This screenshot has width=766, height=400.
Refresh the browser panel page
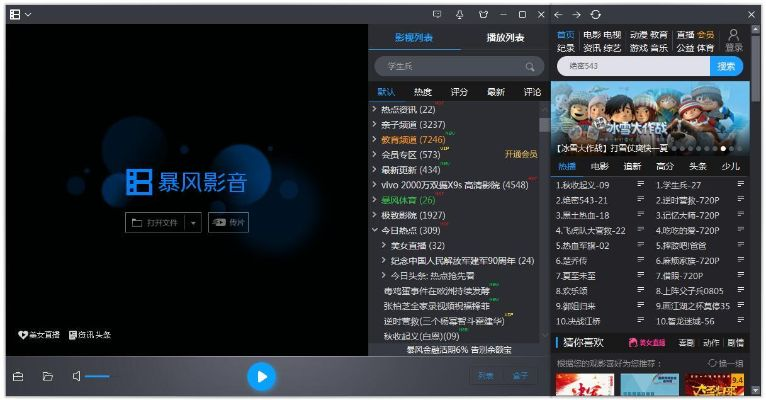(596, 14)
